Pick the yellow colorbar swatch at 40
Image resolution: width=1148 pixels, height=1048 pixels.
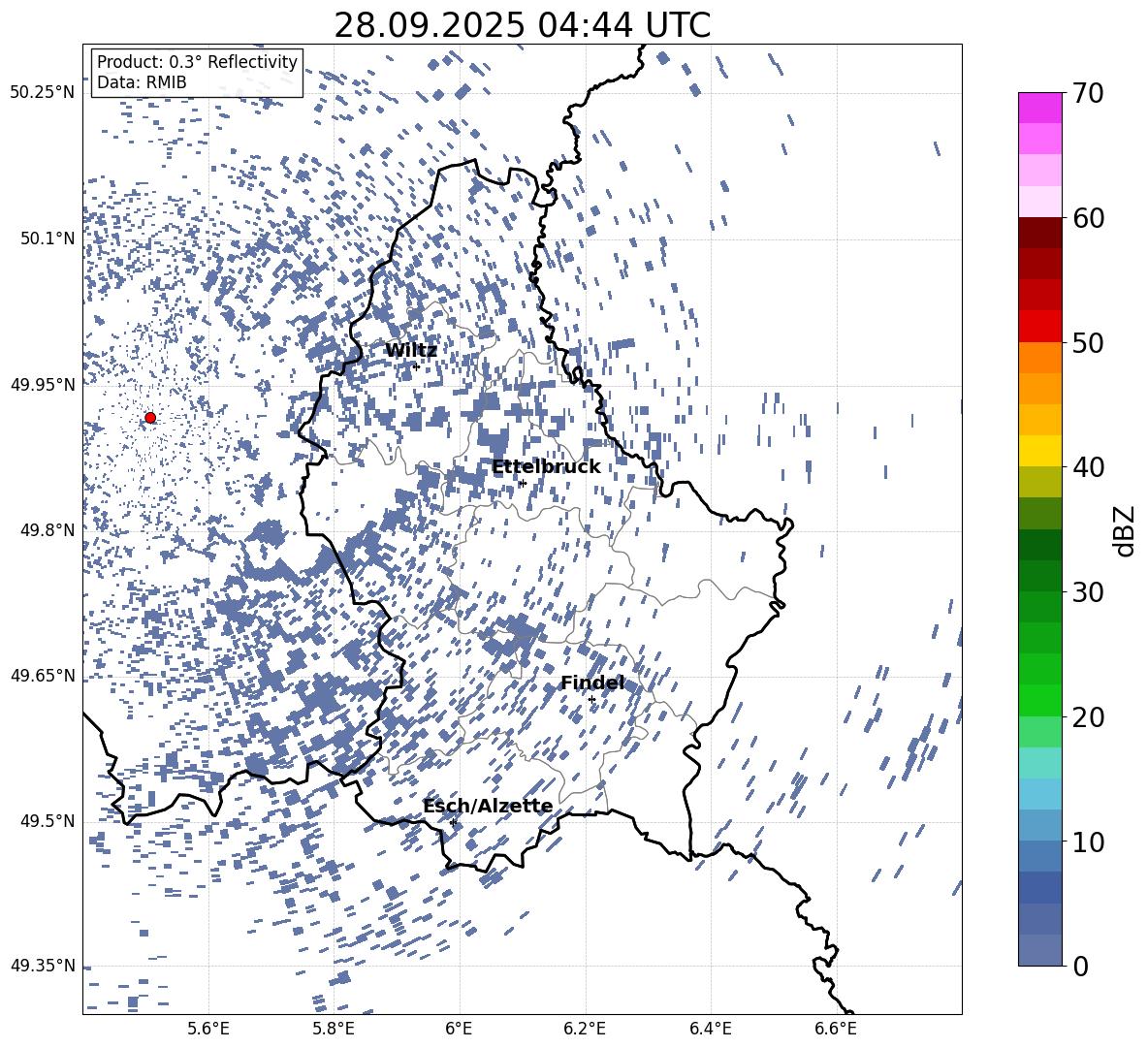pos(1039,451)
